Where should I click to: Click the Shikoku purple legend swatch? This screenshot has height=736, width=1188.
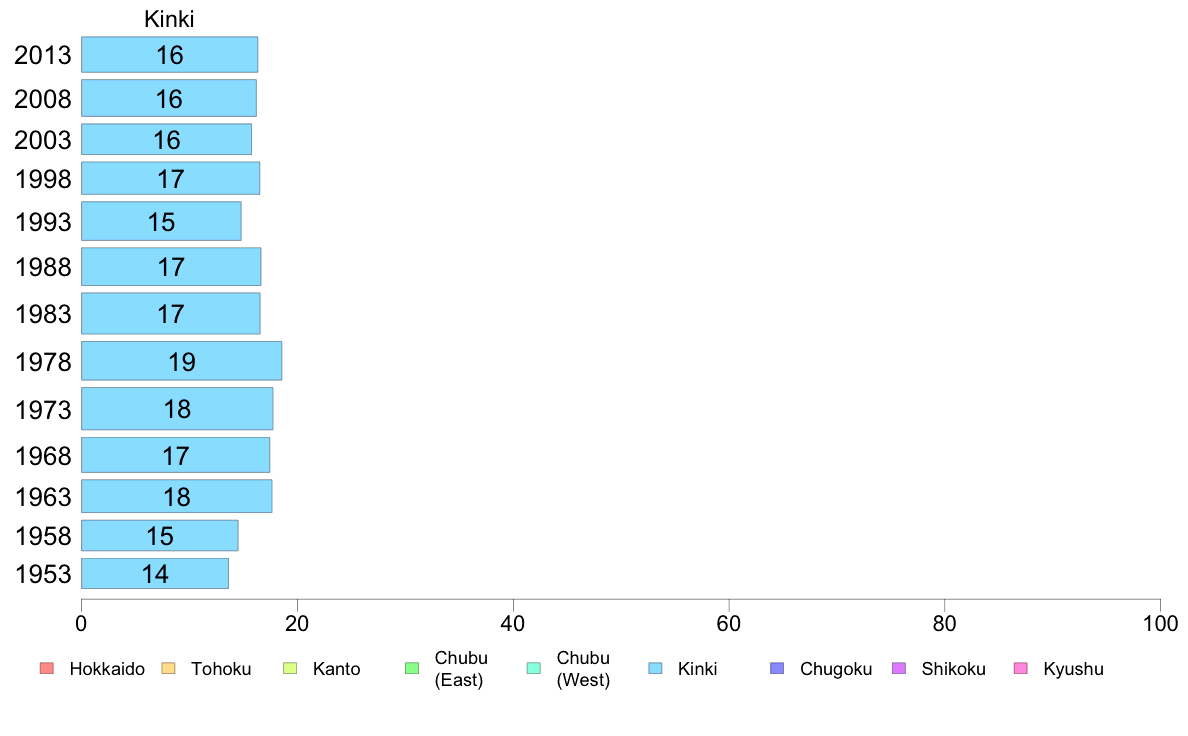click(899, 669)
